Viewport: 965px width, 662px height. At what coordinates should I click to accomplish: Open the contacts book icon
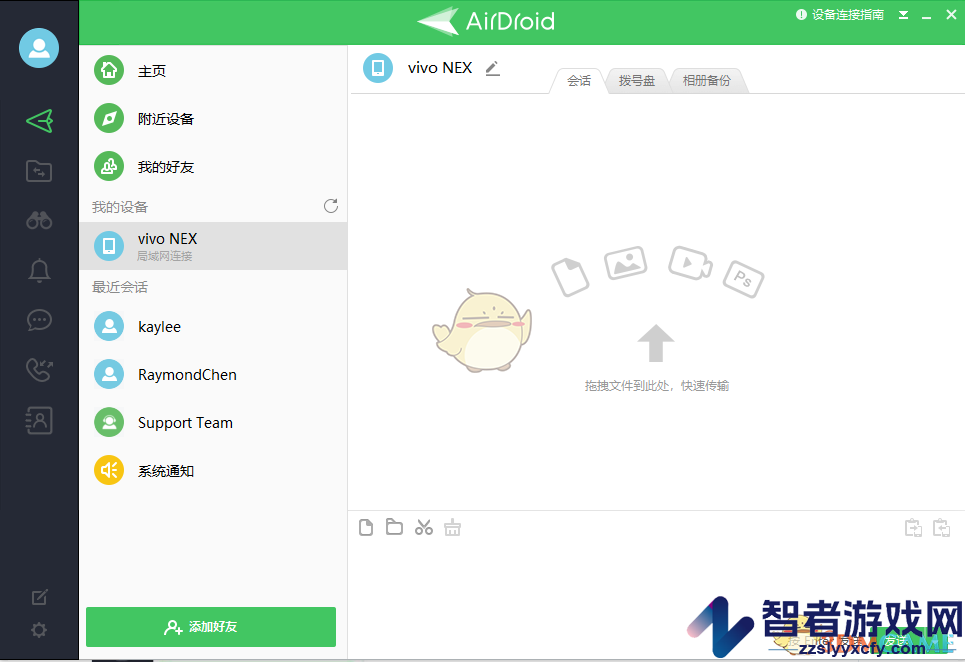coord(39,420)
